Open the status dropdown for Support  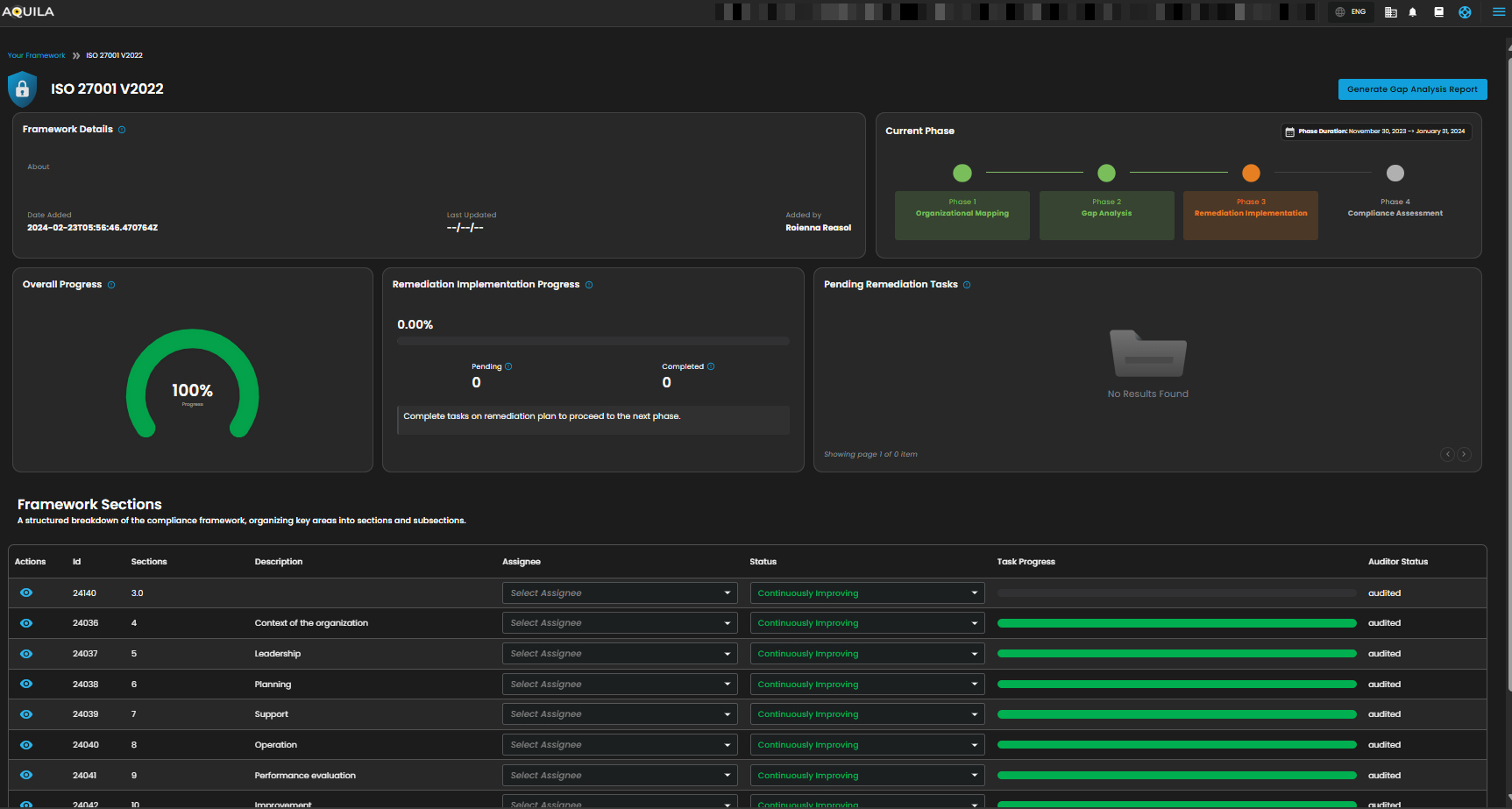pyautogui.click(x=867, y=714)
